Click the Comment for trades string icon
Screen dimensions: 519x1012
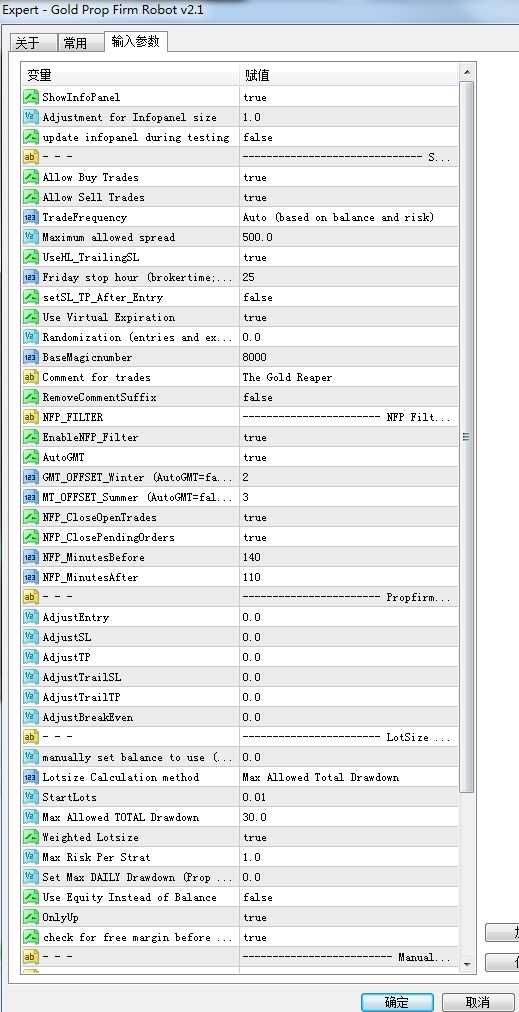point(31,378)
